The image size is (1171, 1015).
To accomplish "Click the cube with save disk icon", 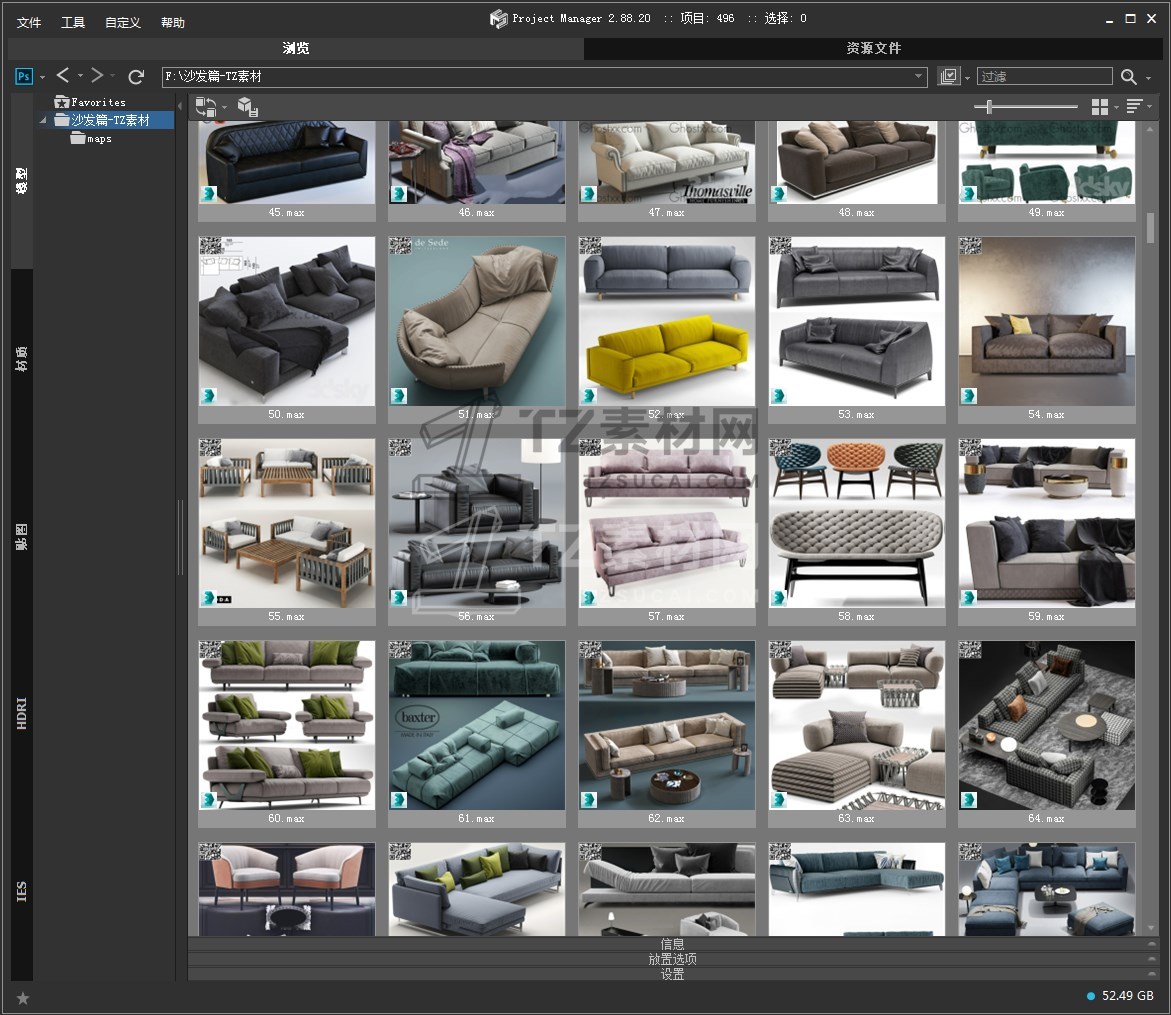I will click(x=248, y=107).
